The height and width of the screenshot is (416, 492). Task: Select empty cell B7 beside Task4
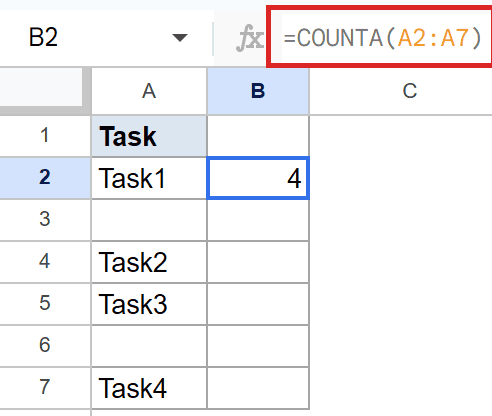tap(258, 388)
